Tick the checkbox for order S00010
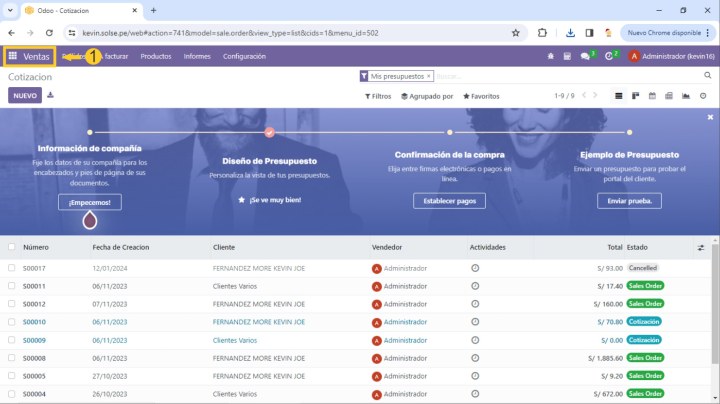 click(12, 322)
